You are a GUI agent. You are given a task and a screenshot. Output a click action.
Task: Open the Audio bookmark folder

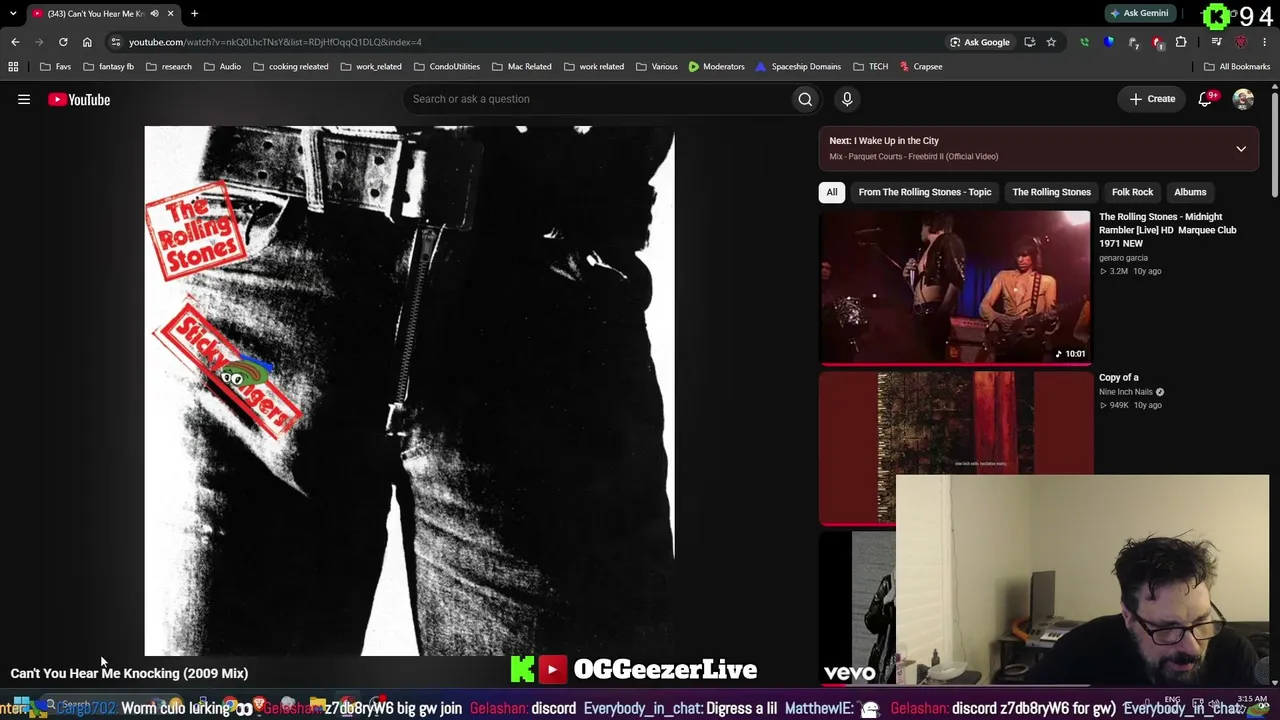(222, 67)
